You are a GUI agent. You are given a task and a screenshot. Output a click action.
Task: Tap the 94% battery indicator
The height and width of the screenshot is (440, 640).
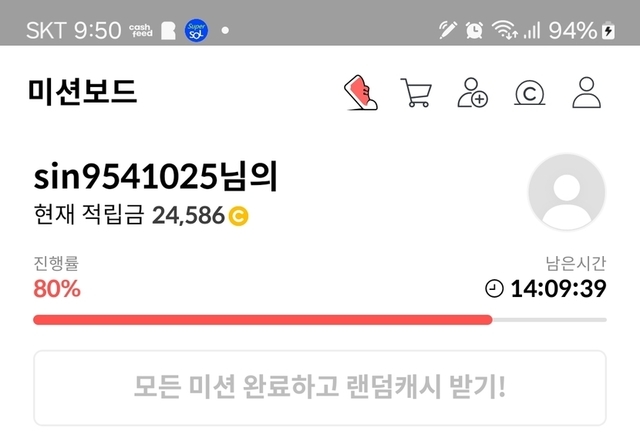click(582, 30)
